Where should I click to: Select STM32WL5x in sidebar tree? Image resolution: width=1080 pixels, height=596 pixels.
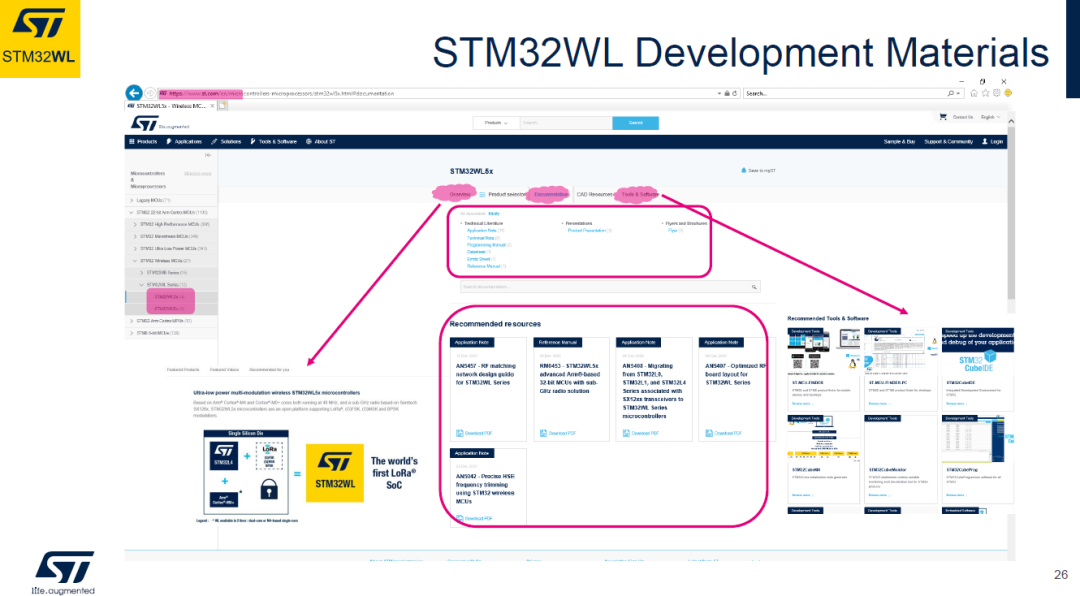(x=170, y=297)
